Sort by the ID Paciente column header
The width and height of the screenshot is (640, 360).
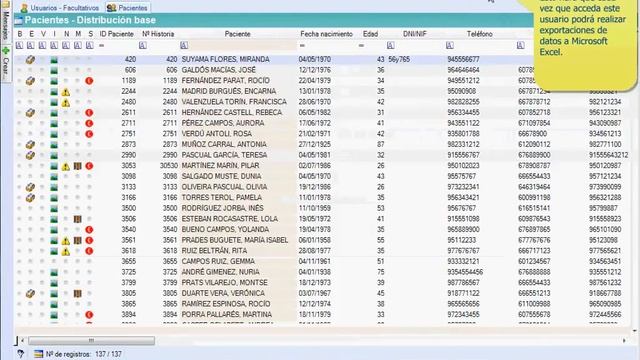116,34
